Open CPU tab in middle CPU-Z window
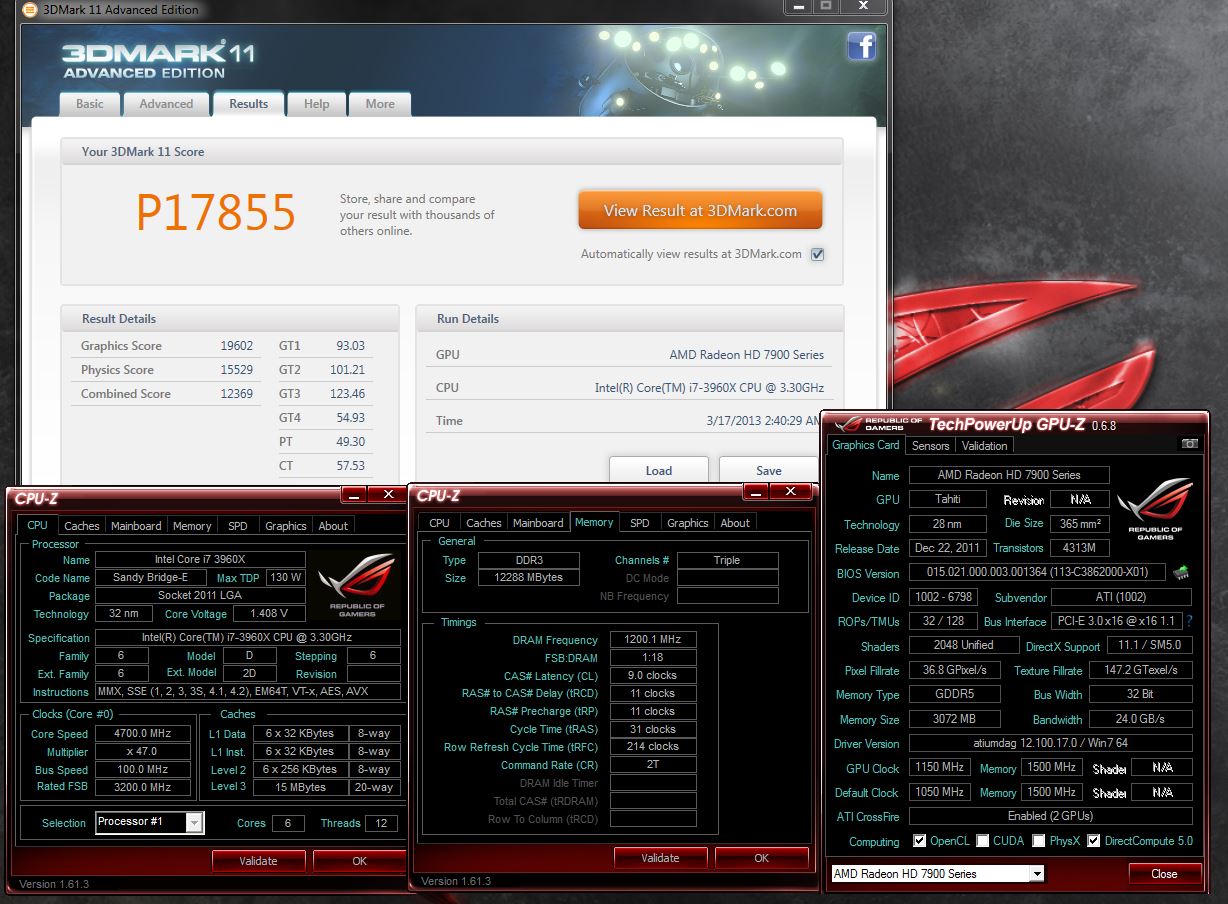 (x=440, y=523)
